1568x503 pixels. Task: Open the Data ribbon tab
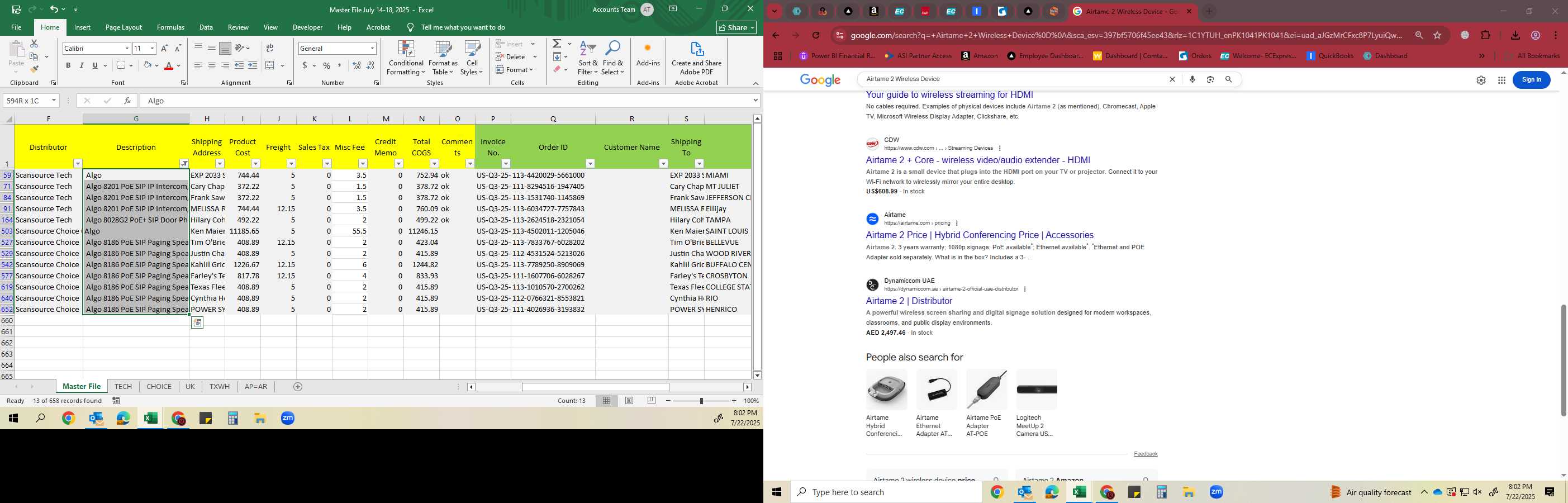(x=206, y=27)
